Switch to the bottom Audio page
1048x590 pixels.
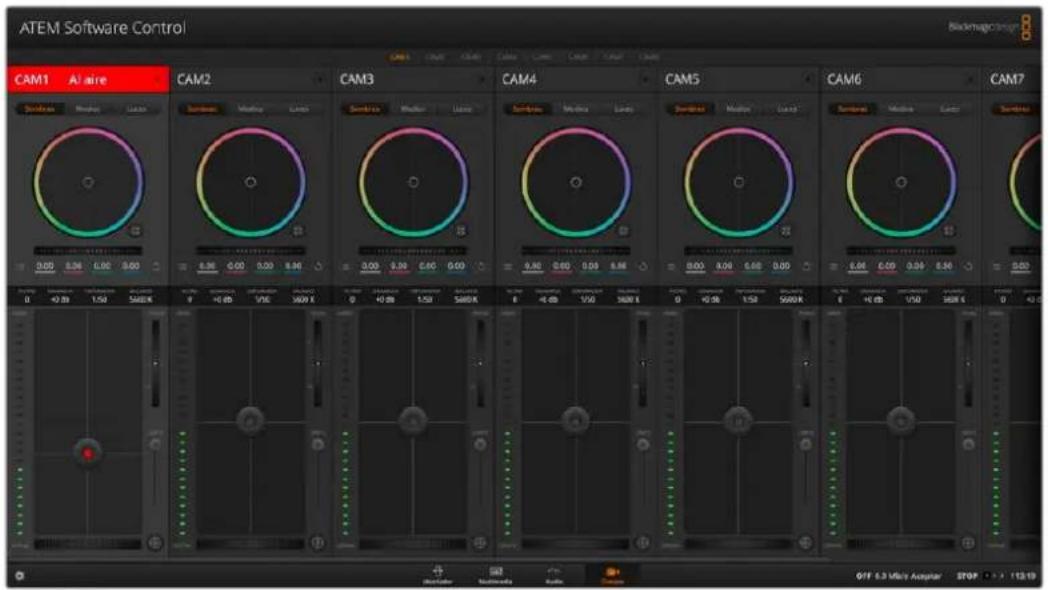pos(553,575)
